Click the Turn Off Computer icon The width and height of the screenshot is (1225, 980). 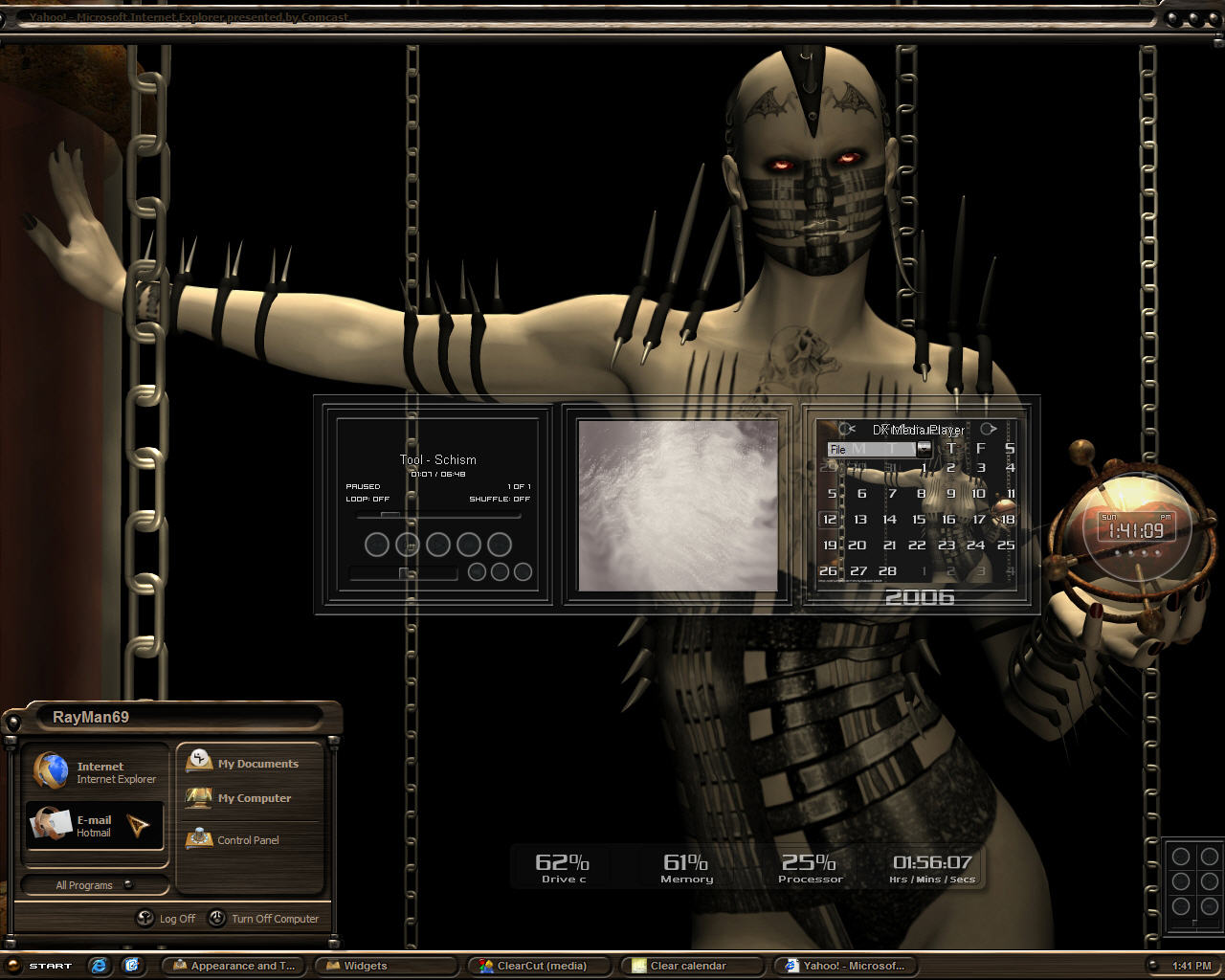click(217, 918)
